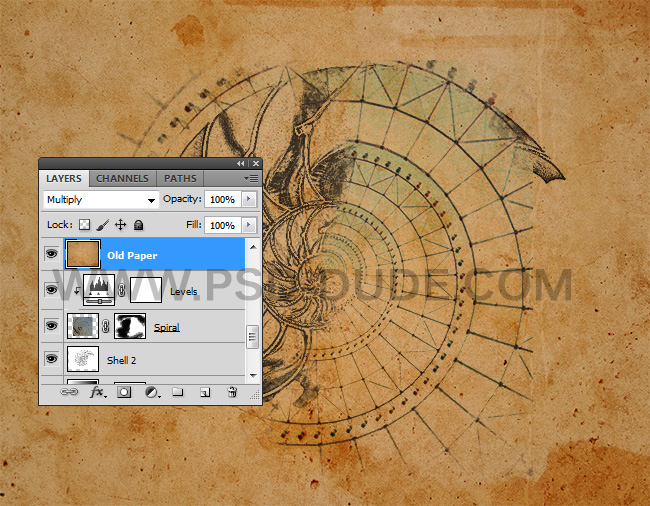
Task: Click the link layers icon
Action: [71, 393]
